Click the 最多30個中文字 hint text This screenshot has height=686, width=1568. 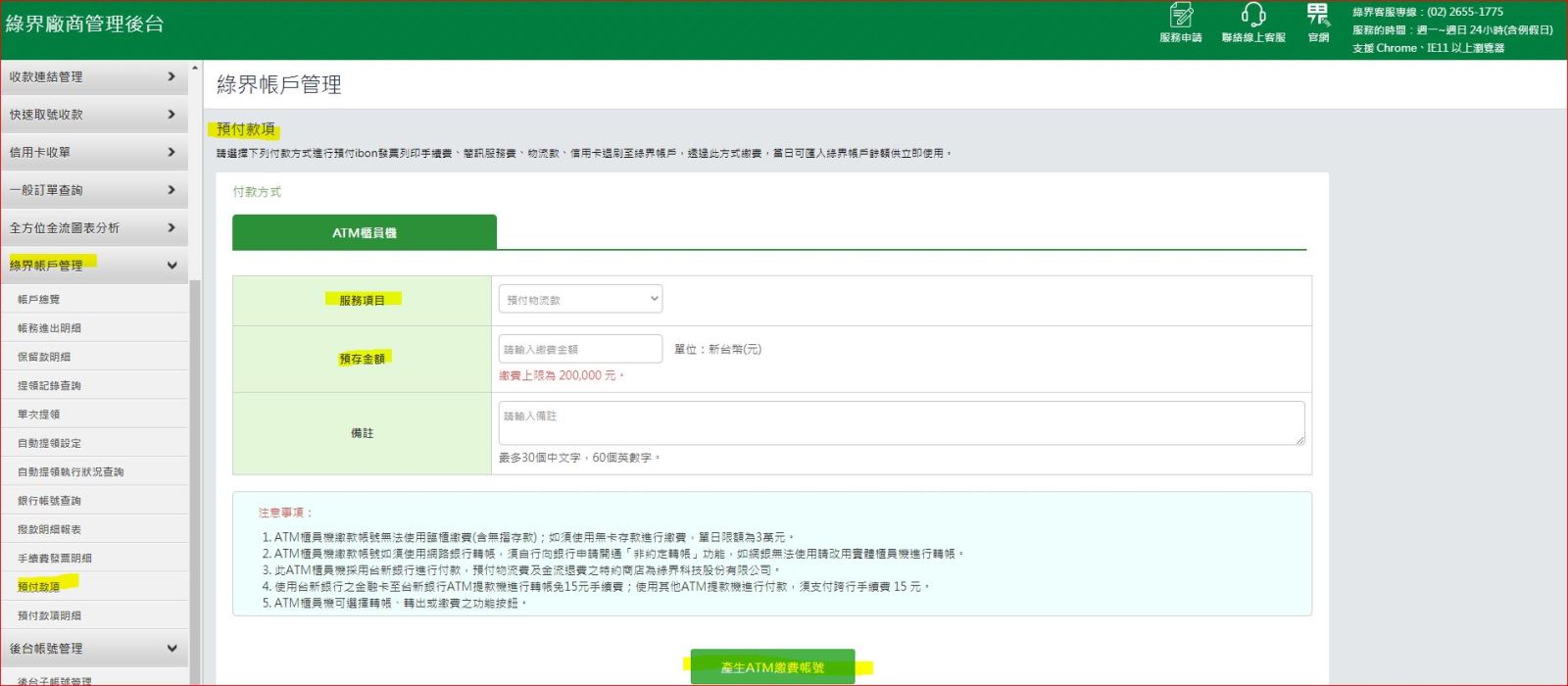click(x=580, y=458)
